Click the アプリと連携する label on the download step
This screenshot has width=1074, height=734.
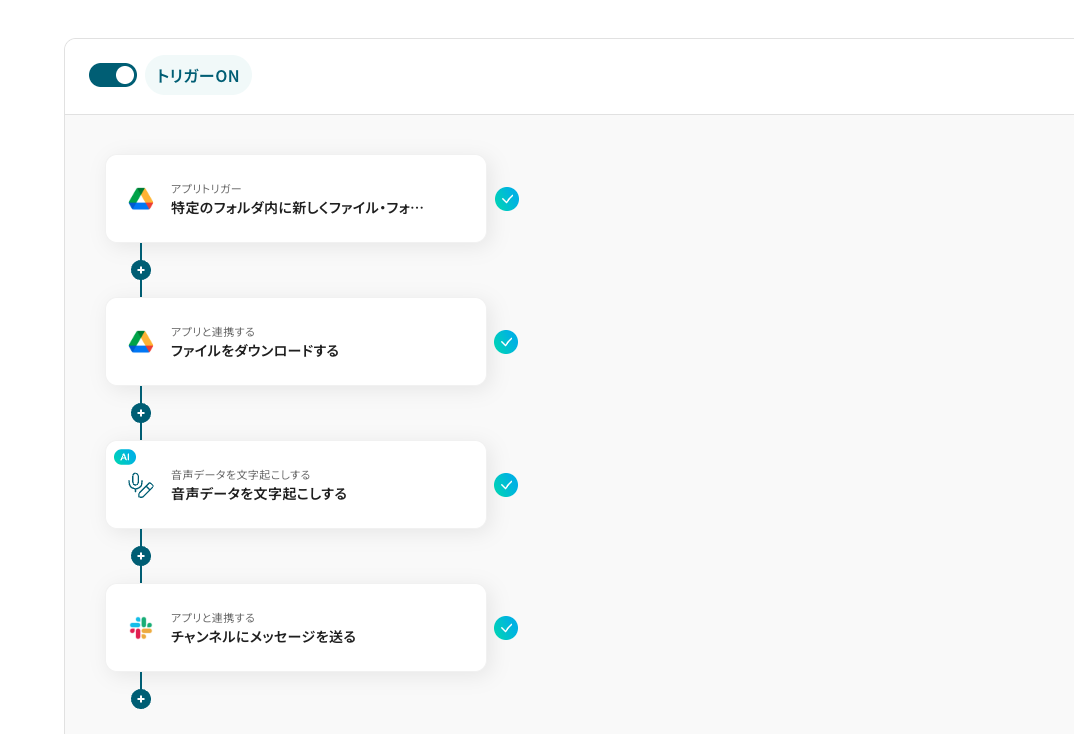pos(213,331)
